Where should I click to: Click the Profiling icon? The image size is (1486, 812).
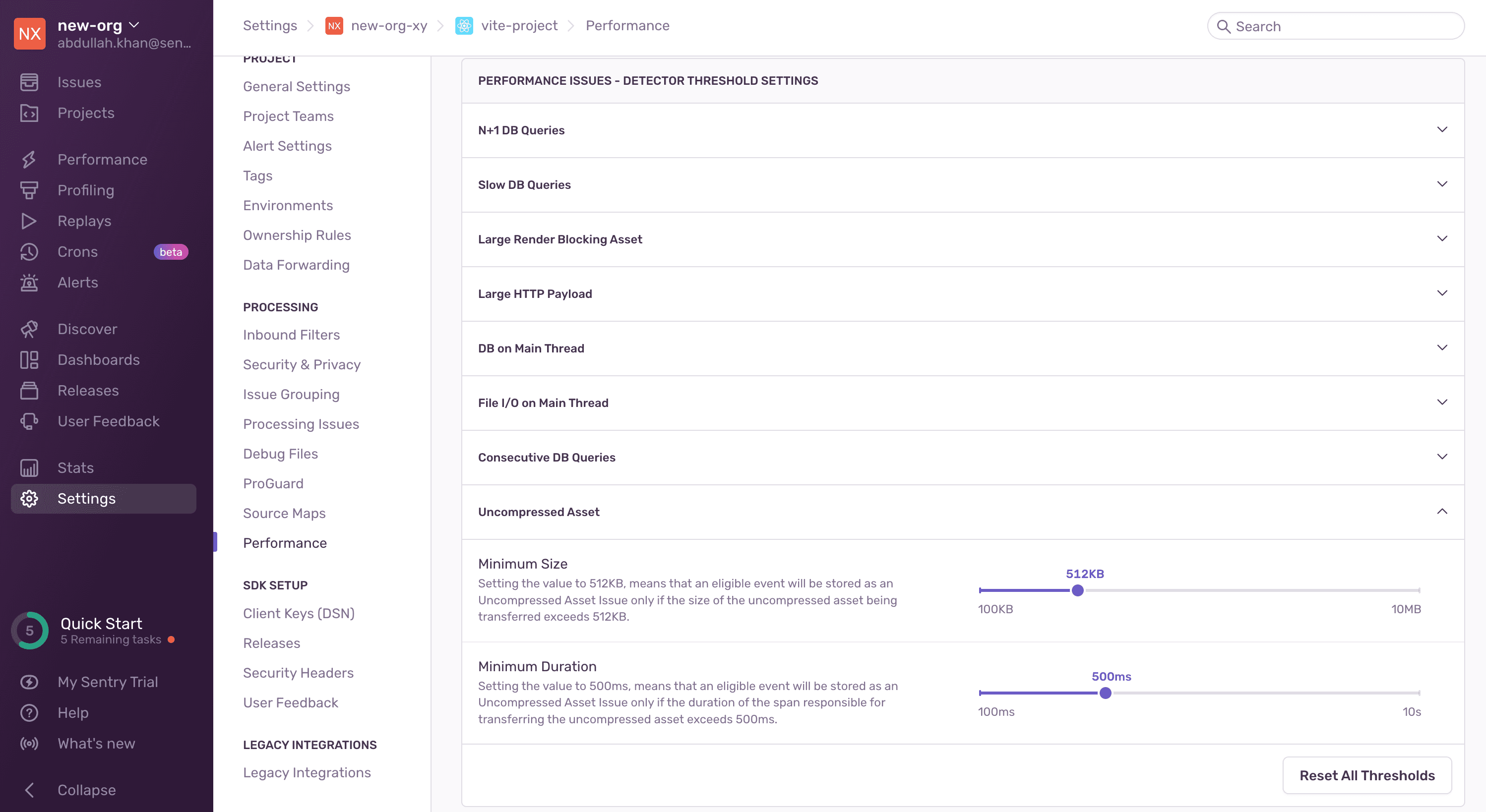[x=29, y=190]
